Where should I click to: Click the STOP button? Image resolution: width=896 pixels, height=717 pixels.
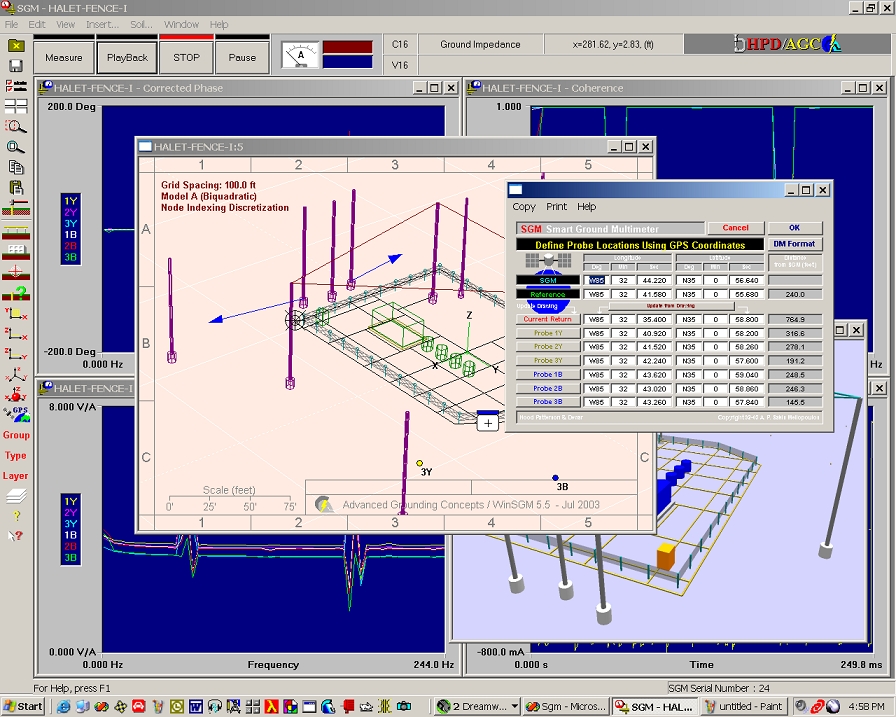pos(186,58)
